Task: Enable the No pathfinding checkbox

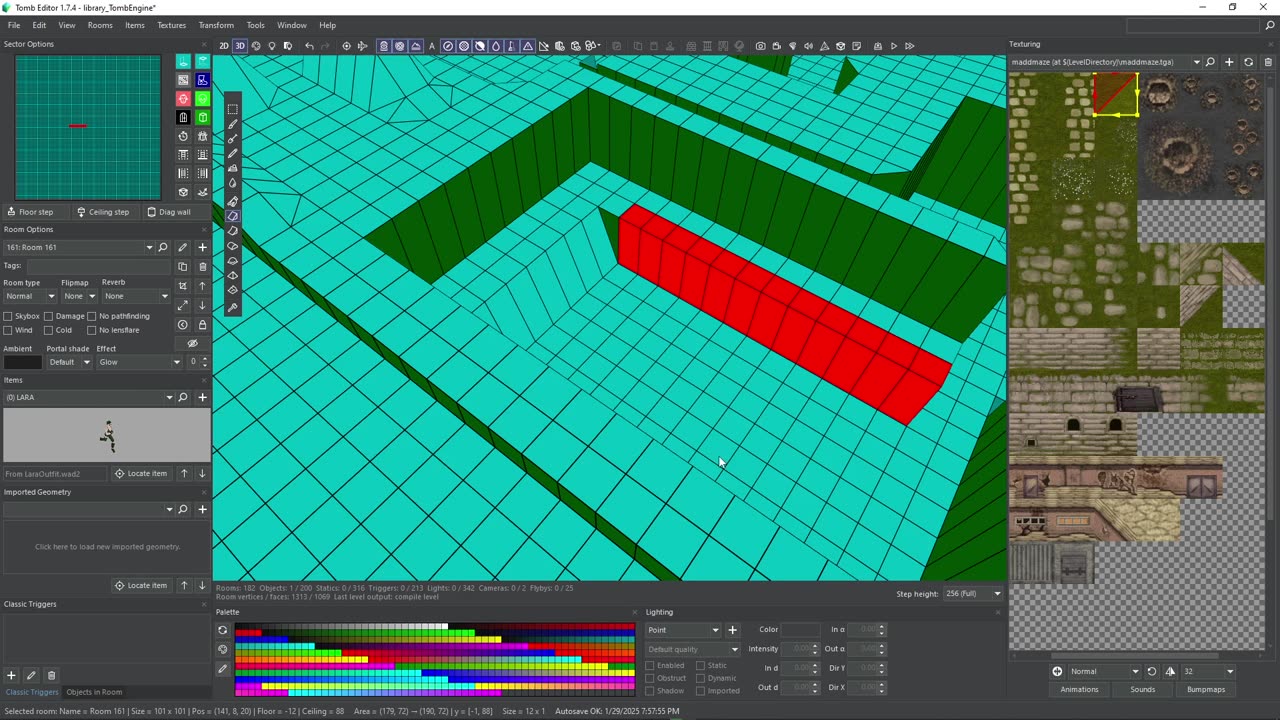Action: (x=91, y=316)
